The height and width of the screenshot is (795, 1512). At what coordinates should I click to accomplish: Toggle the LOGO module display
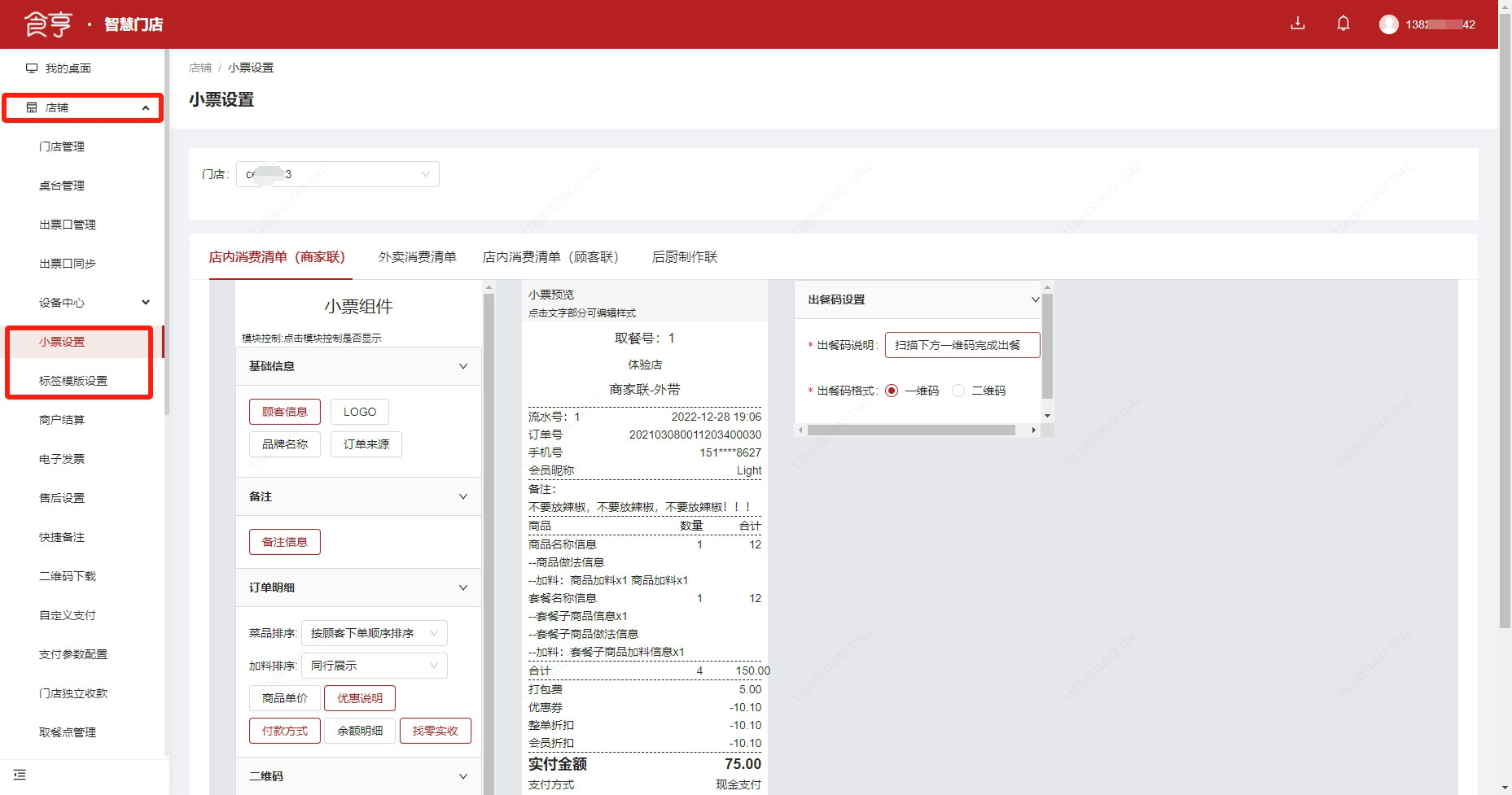(x=359, y=412)
